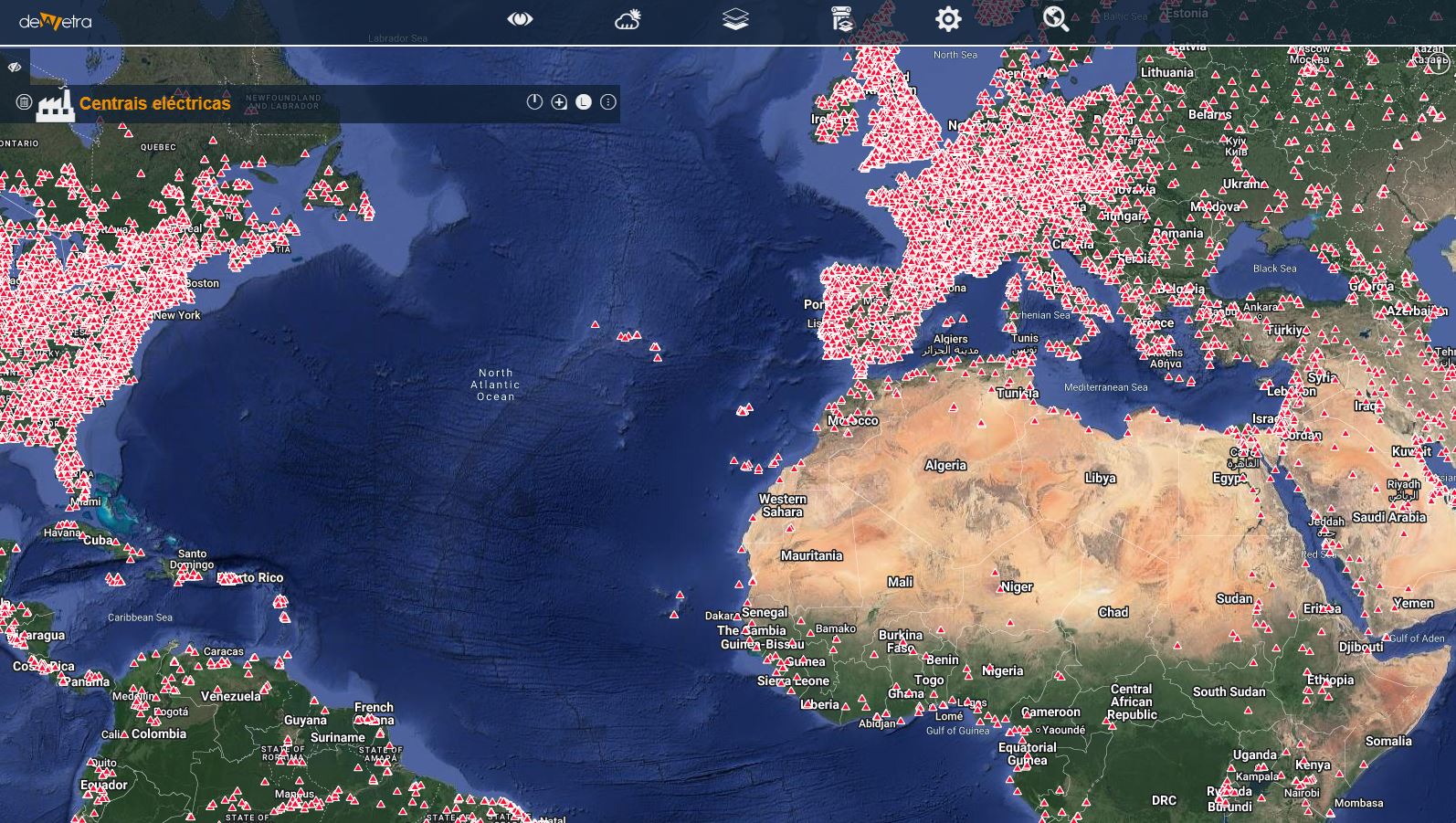Viewport: 1456px width, 823px height.
Task: Show legend for Centrais eléctricas layer
Action: click(584, 102)
